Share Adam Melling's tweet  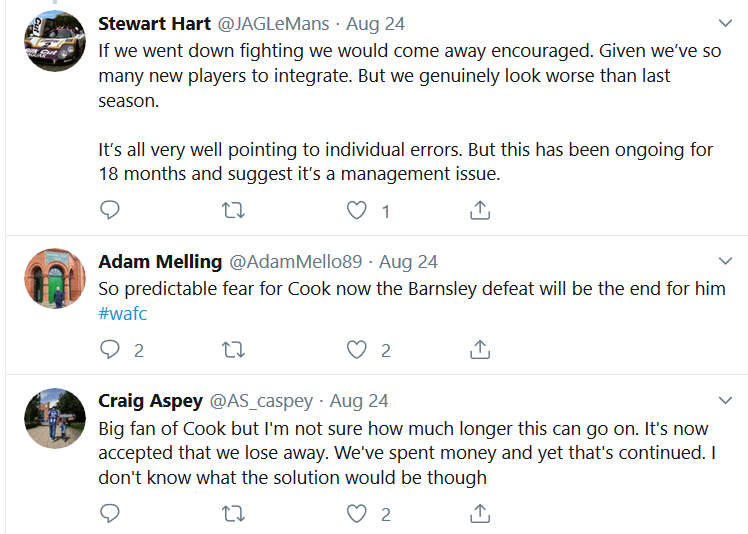480,349
